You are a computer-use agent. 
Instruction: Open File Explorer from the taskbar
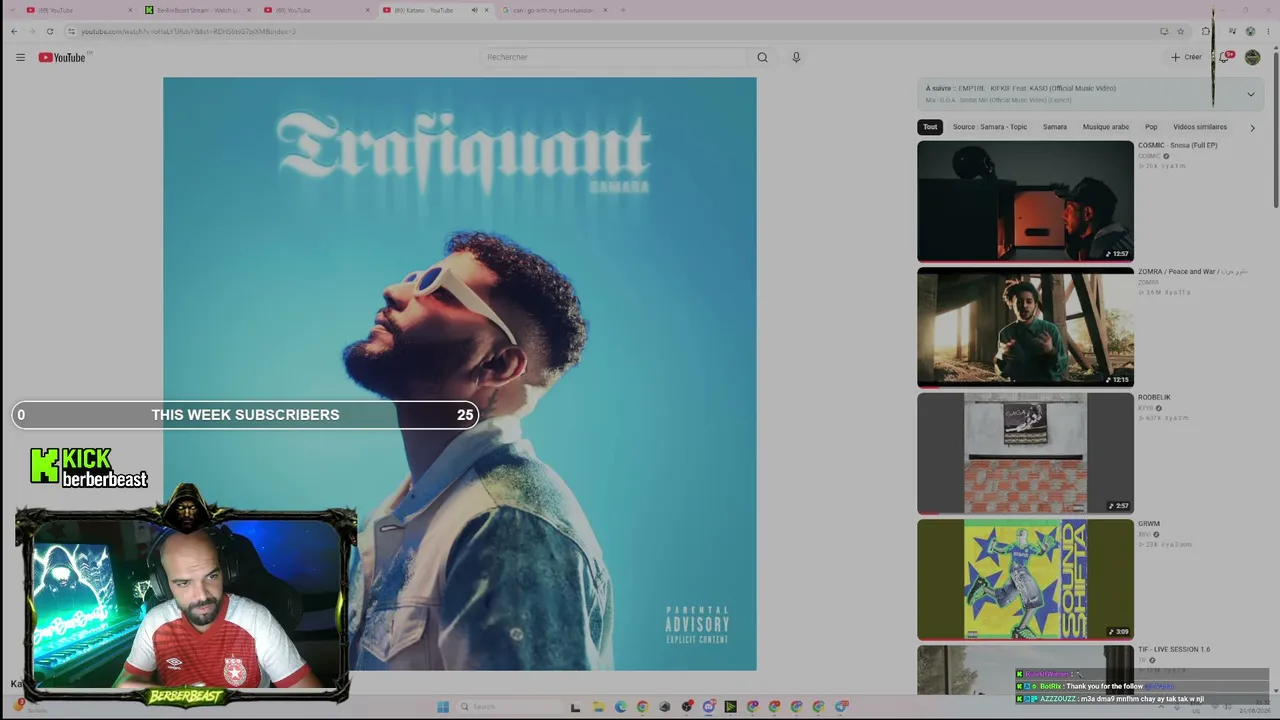click(x=598, y=707)
